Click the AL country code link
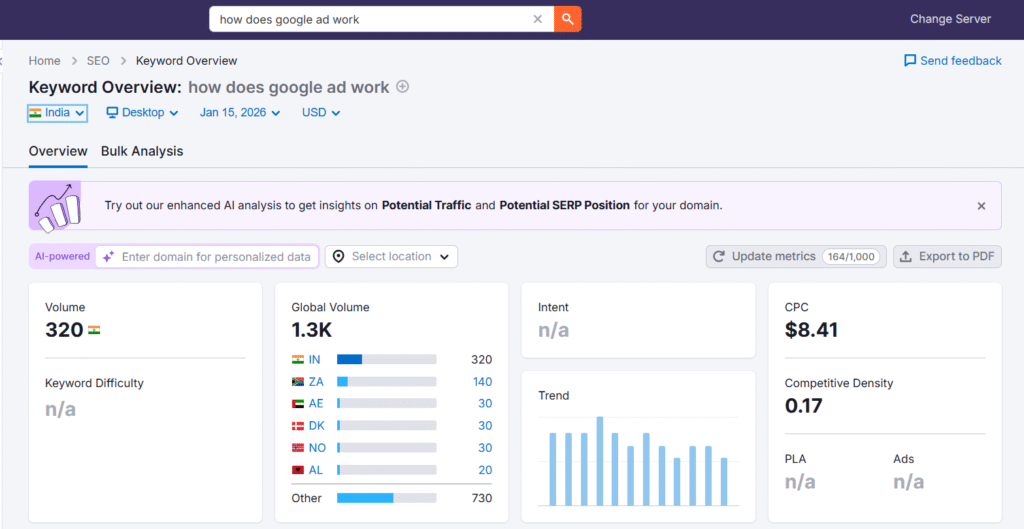1024x529 pixels. 315,470
